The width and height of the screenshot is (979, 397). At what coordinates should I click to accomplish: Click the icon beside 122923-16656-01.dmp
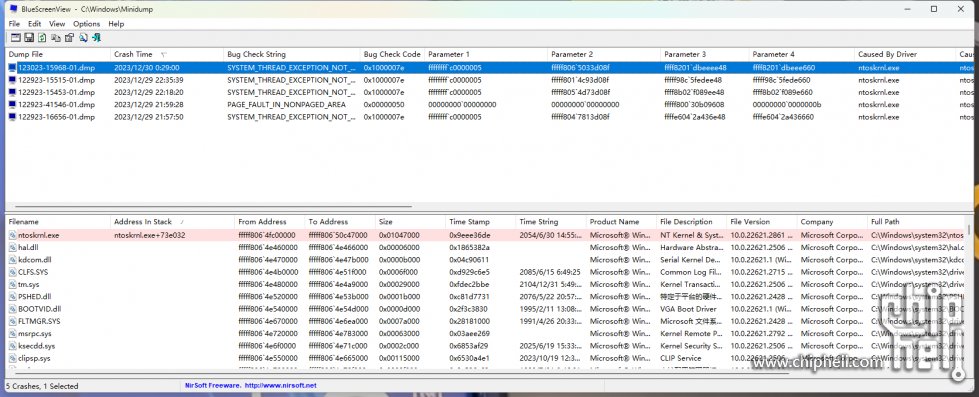(12, 117)
